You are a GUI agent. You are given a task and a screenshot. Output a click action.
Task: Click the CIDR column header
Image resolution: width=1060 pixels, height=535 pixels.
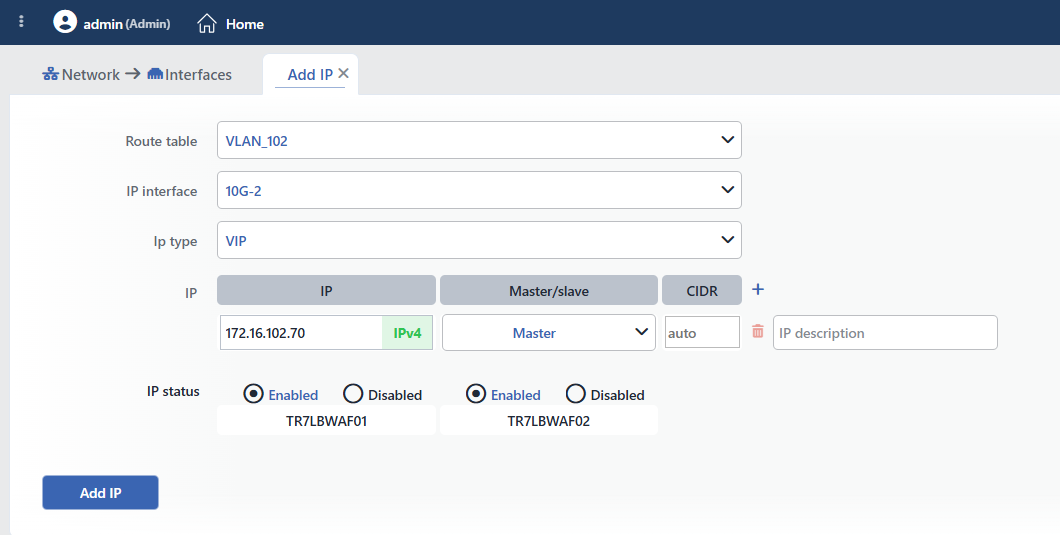coord(702,291)
